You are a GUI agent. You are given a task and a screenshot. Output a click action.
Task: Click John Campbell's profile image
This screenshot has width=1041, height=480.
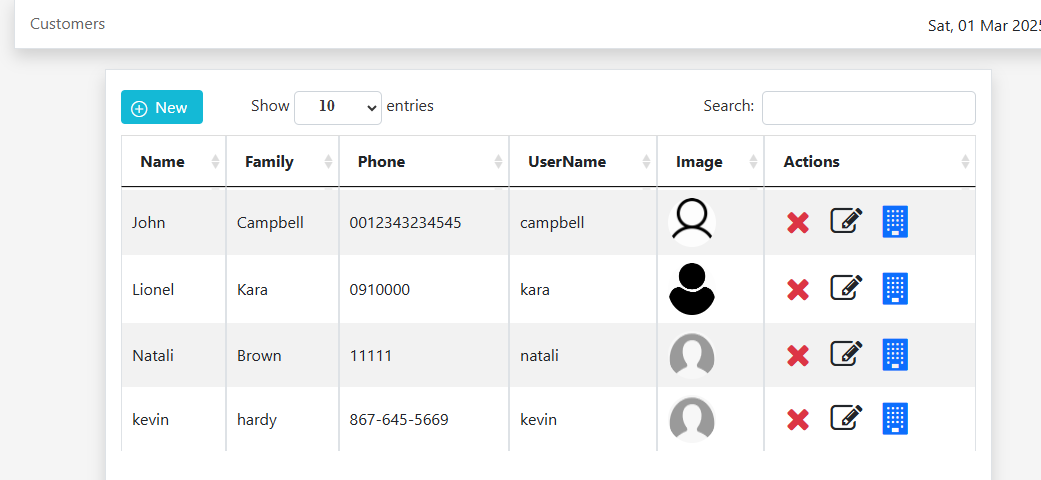click(691, 221)
